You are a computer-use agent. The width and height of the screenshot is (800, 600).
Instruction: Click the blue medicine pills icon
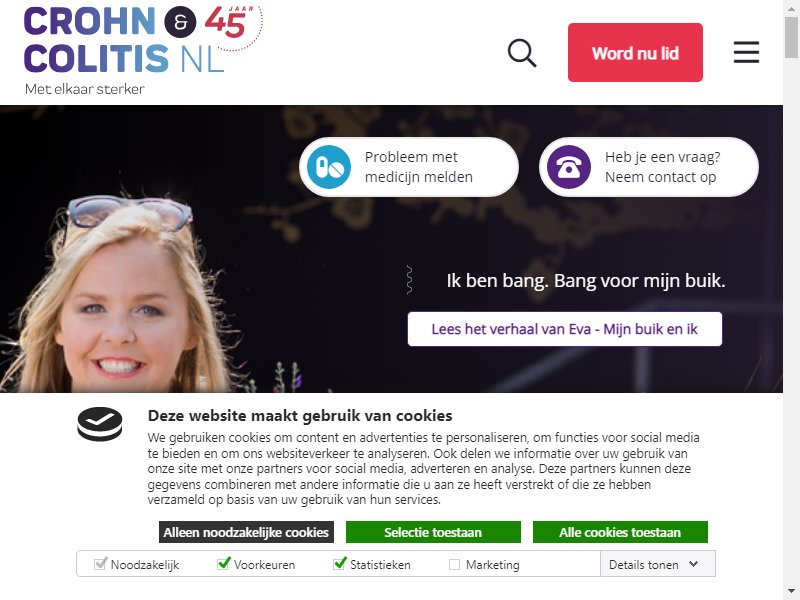329,167
